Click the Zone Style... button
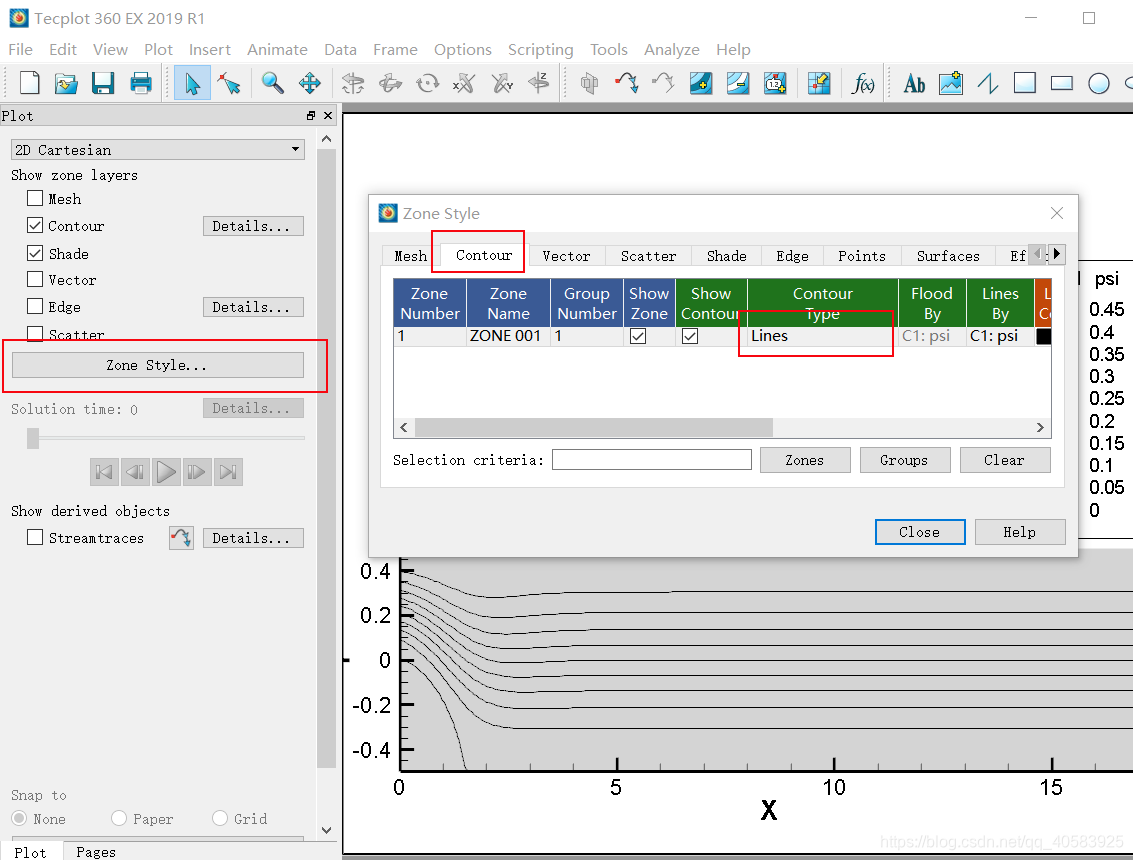 [158, 365]
